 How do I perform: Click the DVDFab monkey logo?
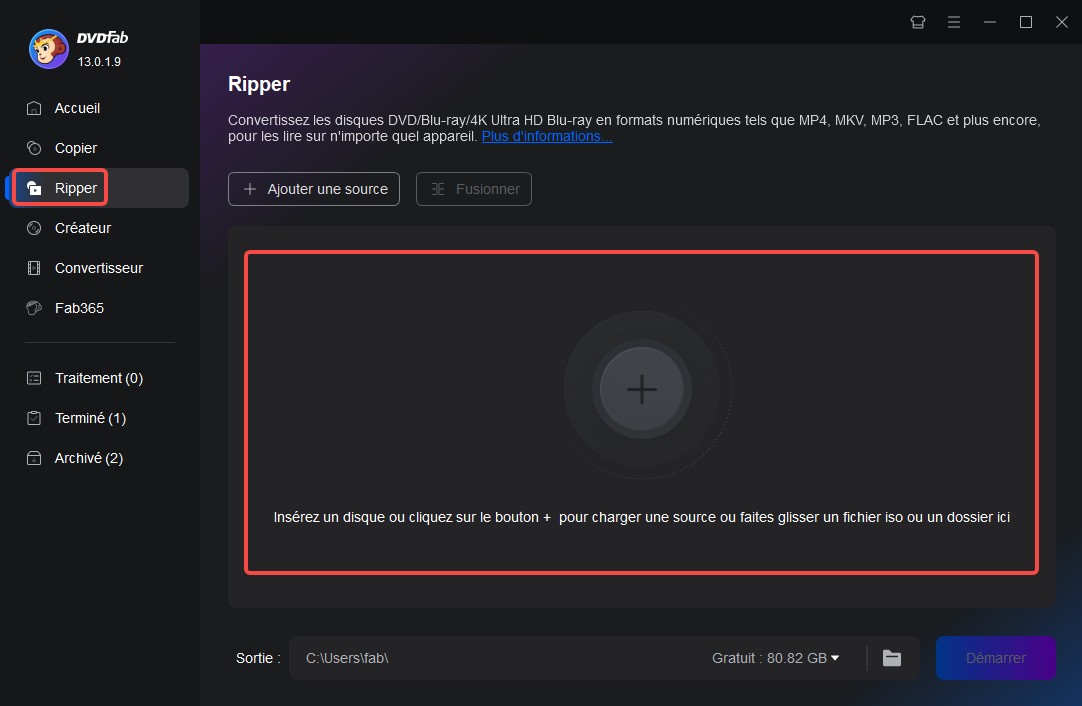[48, 49]
